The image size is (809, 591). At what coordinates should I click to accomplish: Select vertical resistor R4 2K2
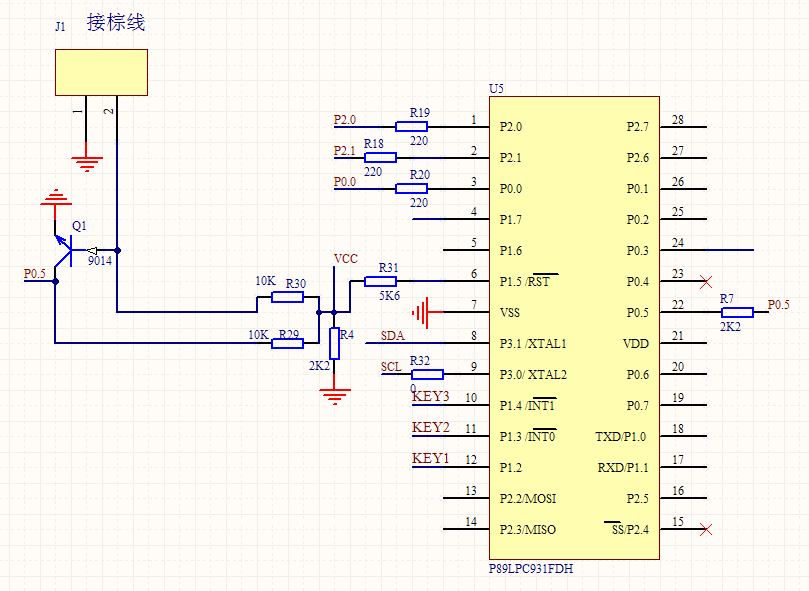[334, 343]
